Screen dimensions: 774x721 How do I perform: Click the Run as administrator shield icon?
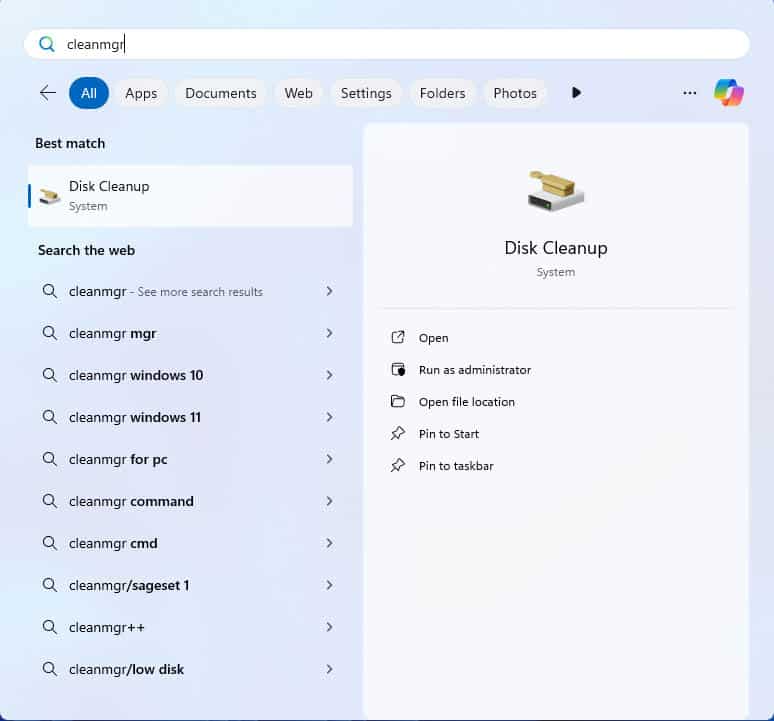398,370
